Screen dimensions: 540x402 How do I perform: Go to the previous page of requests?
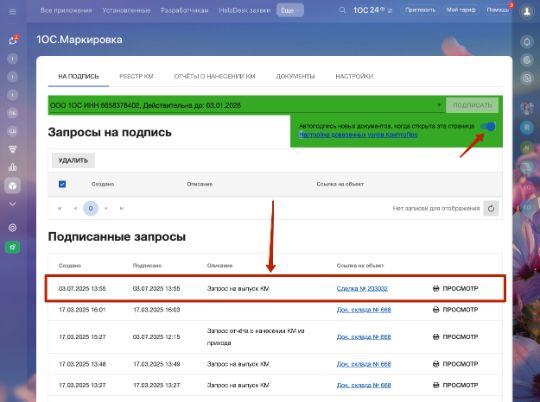pyautogui.click(x=75, y=208)
